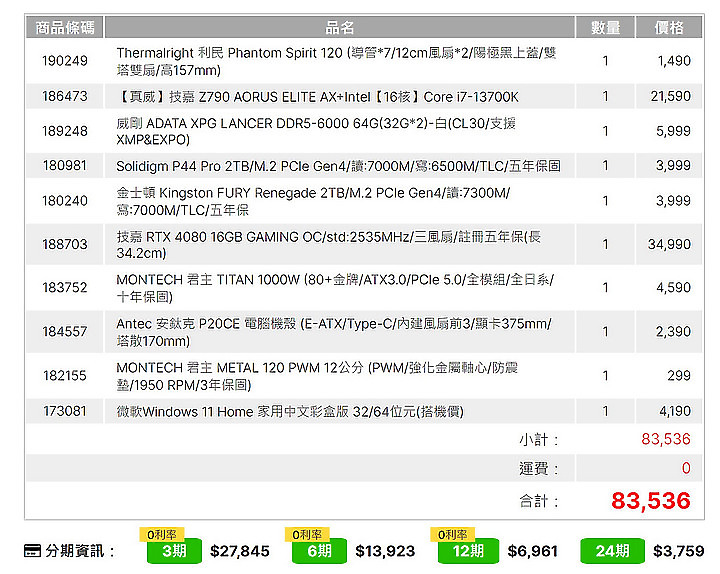Click the 分期資訊 label
Viewport: 720px width, 574px height.
click(x=79, y=551)
